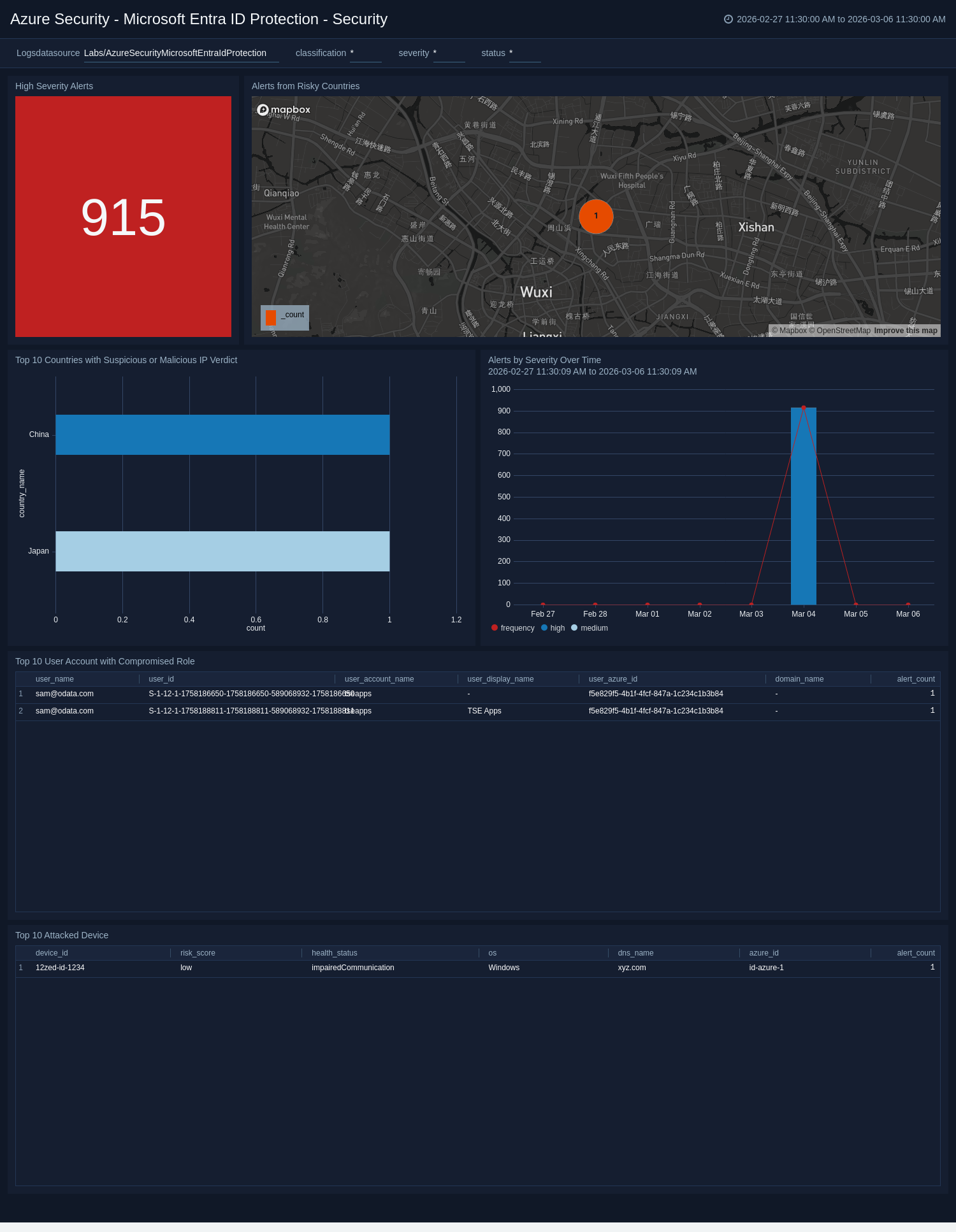Click the China bar in countries chart
This screenshot has width=956, height=1232.
coord(222,434)
